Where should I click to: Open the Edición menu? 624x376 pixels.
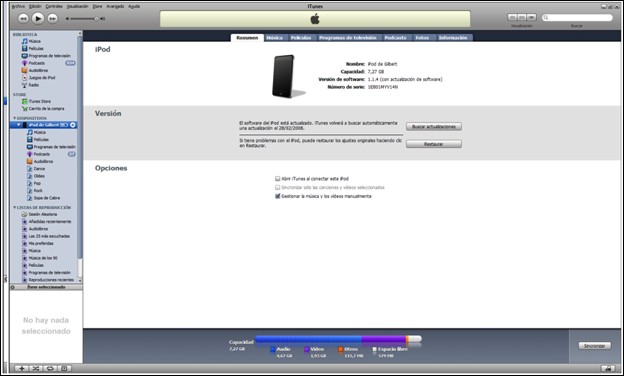coord(35,6)
